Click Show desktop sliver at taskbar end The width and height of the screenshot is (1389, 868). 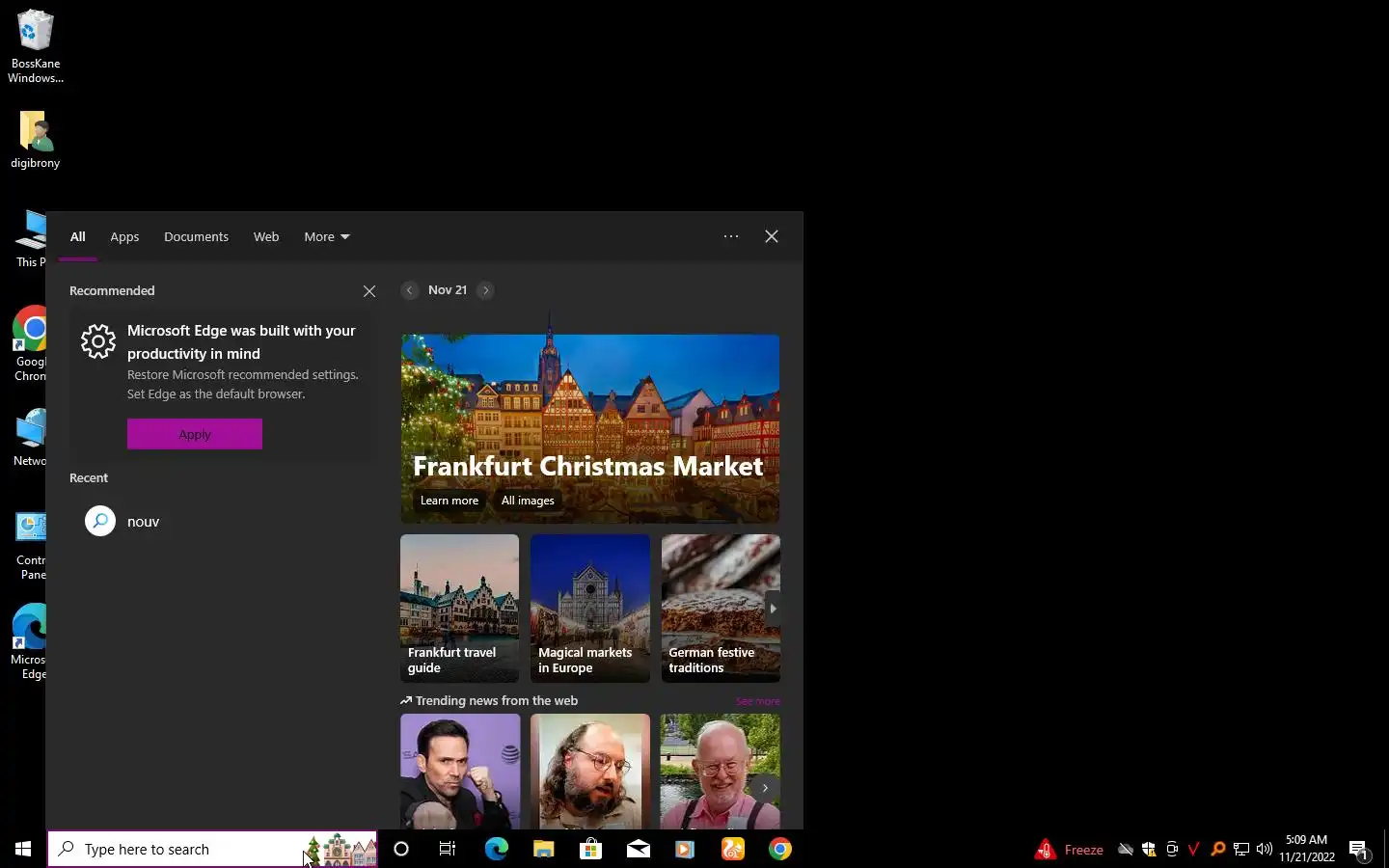click(x=1385, y=849)
